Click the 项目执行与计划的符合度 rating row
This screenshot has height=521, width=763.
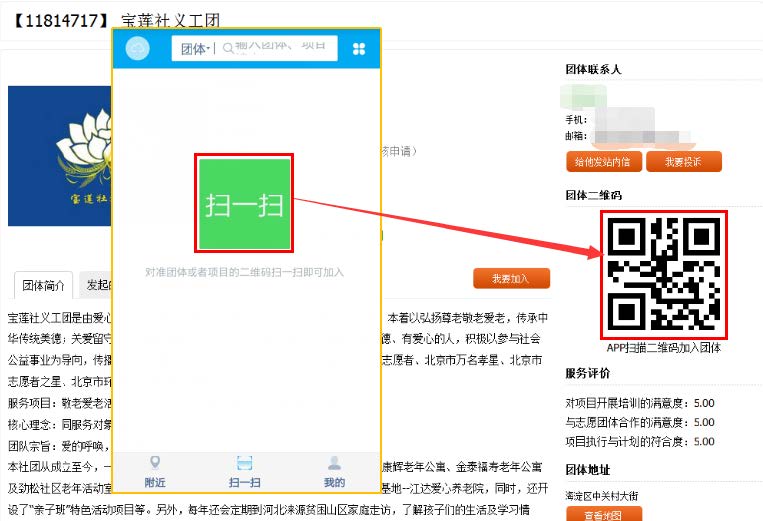(x=640, y=442)
